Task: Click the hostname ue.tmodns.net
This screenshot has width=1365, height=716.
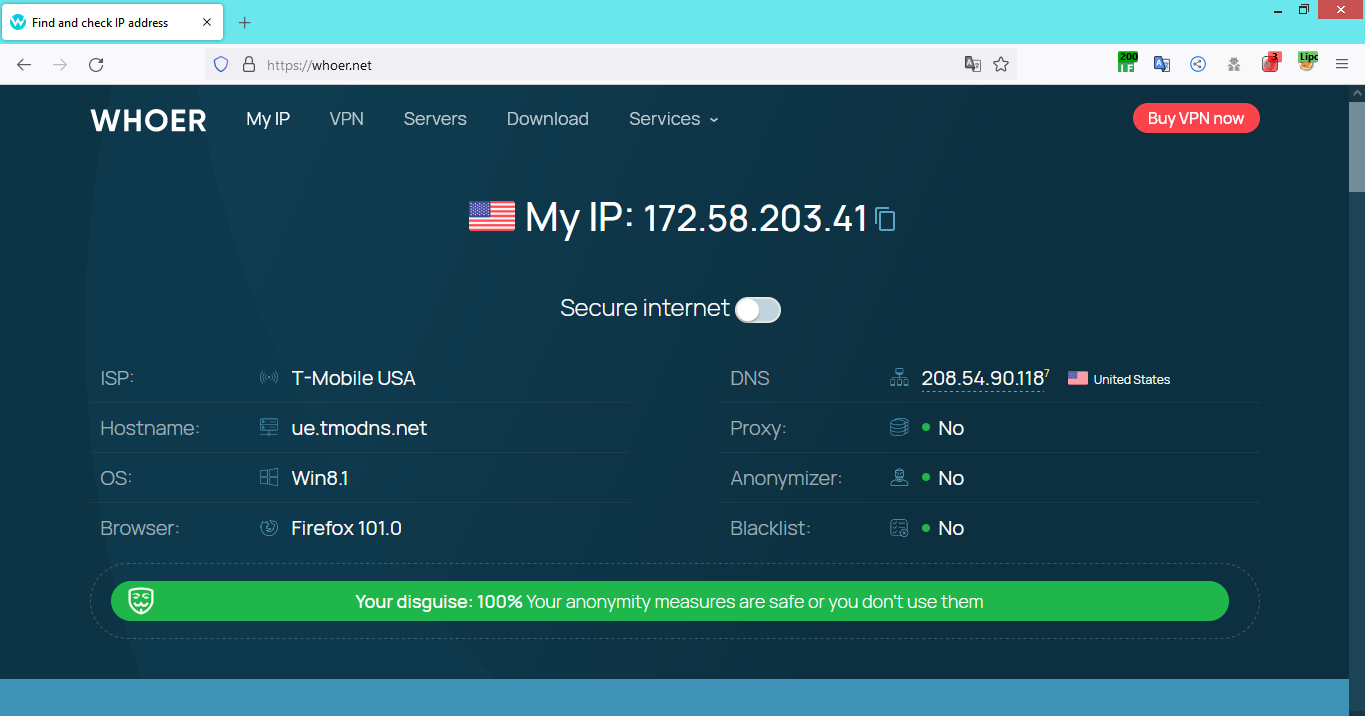Action: [x=359, y=428]
